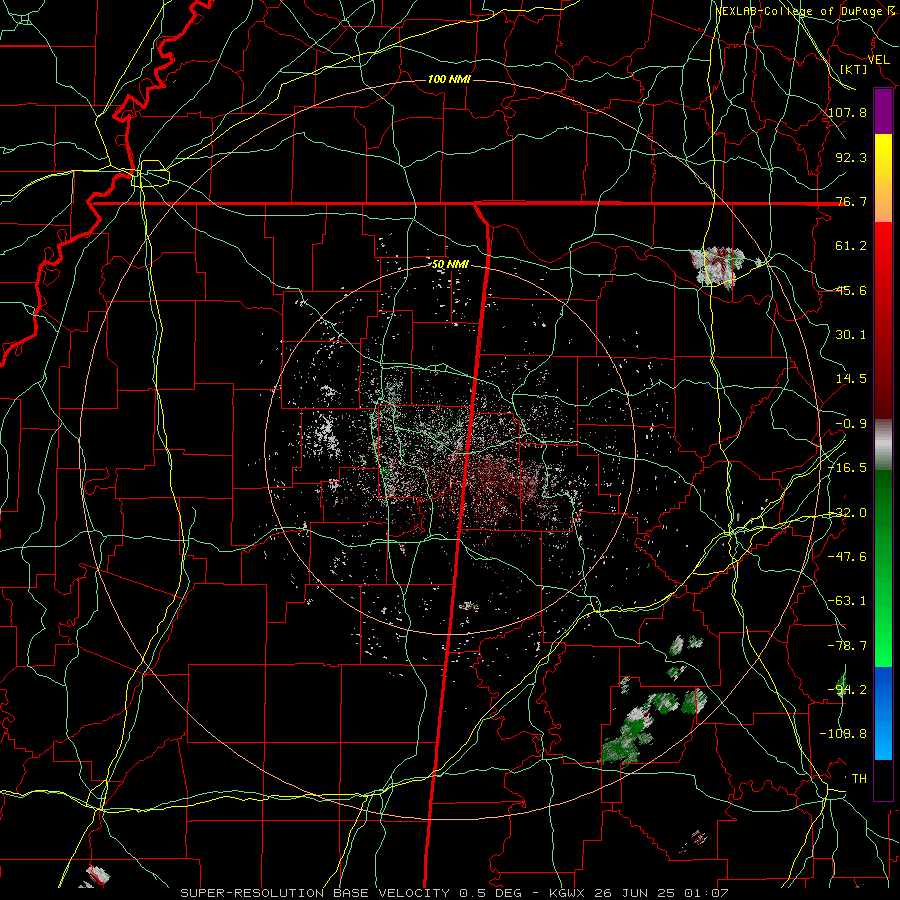The image size is (900, 900).
Task: Click the blue segment of velocity color bar
Action: (883, 713)
